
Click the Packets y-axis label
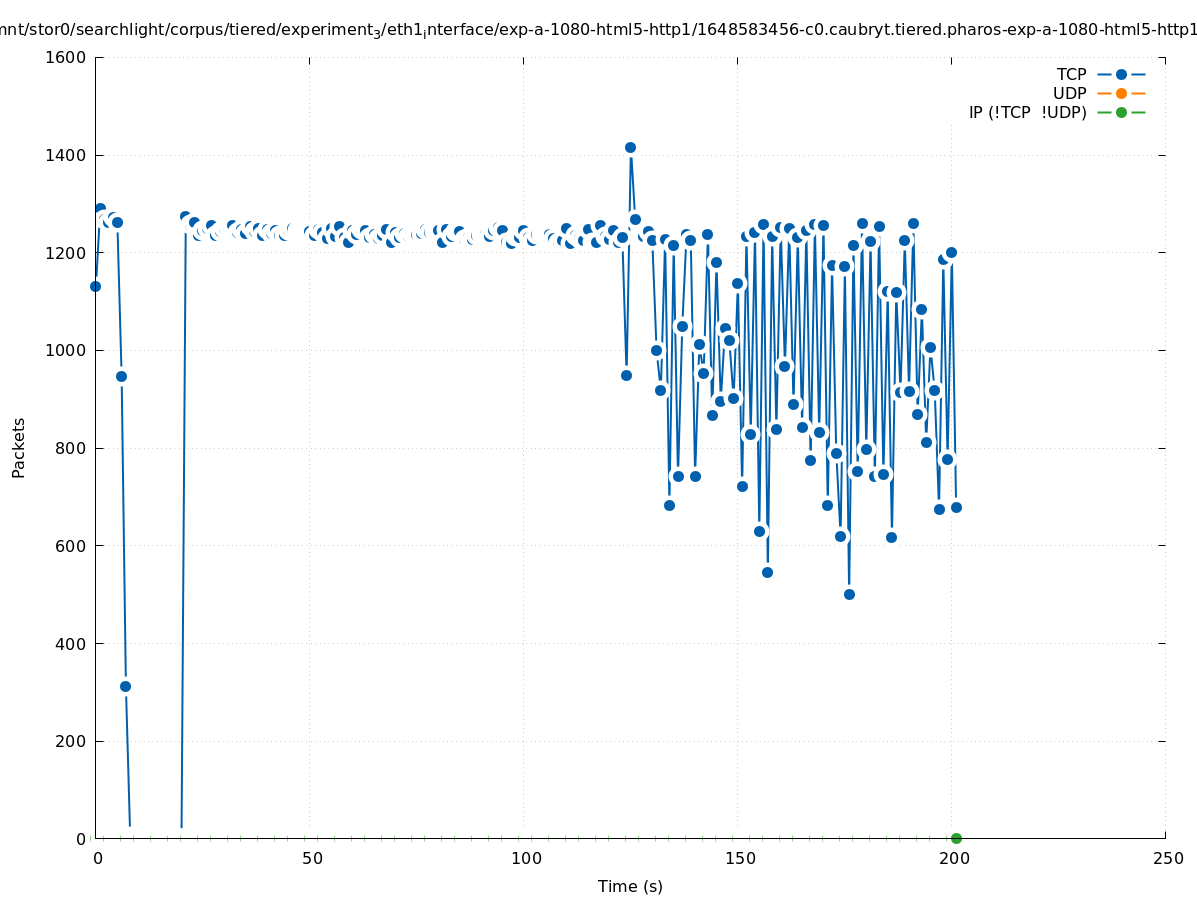click(19, 447)
